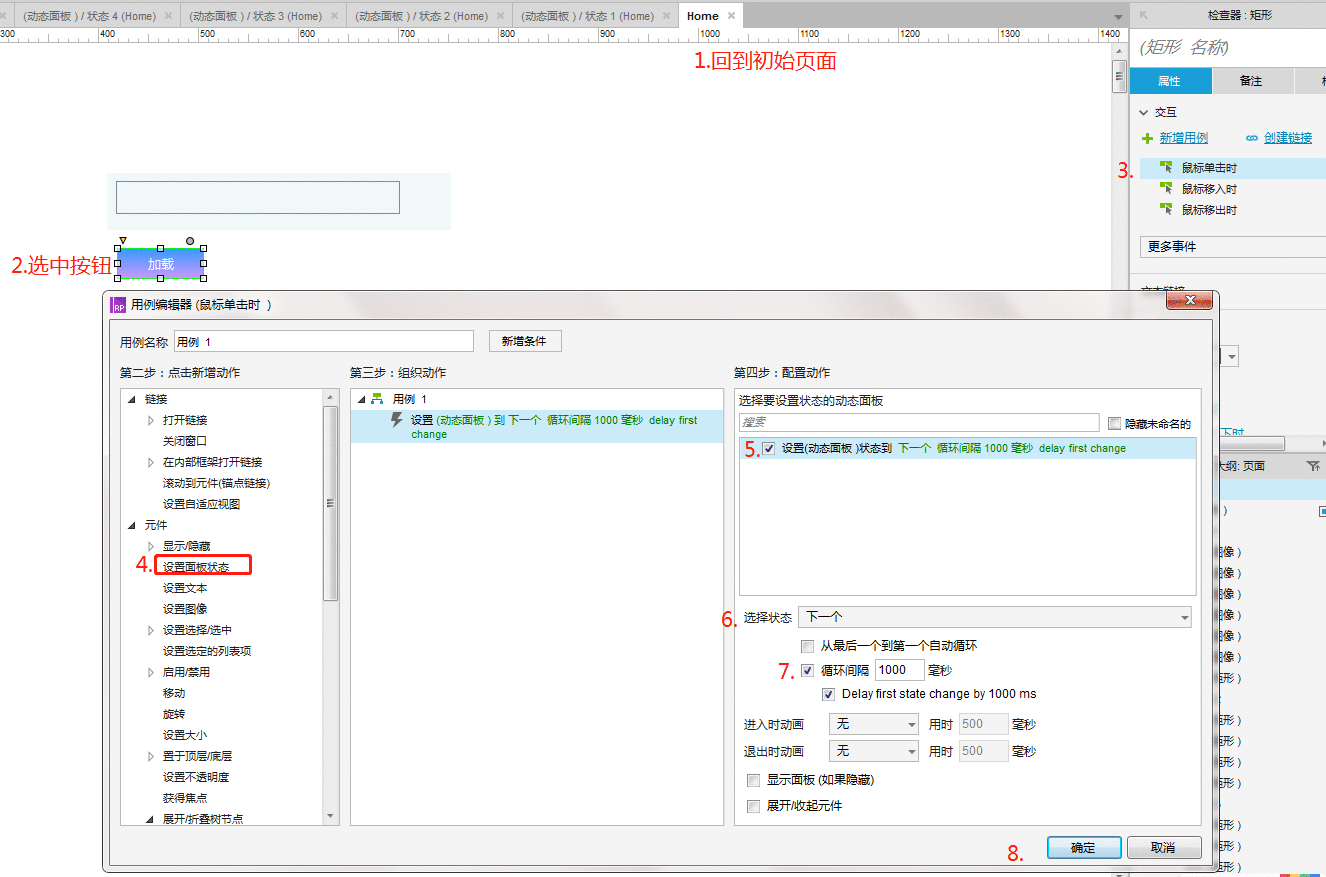
Task: Select the 关闭窗口 action
Action: 185,441
